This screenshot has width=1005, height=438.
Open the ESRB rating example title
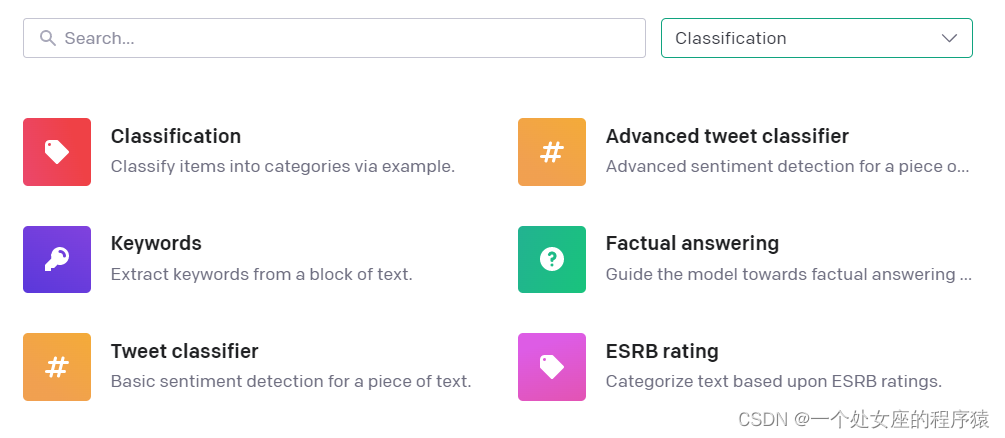pos(662,351)
